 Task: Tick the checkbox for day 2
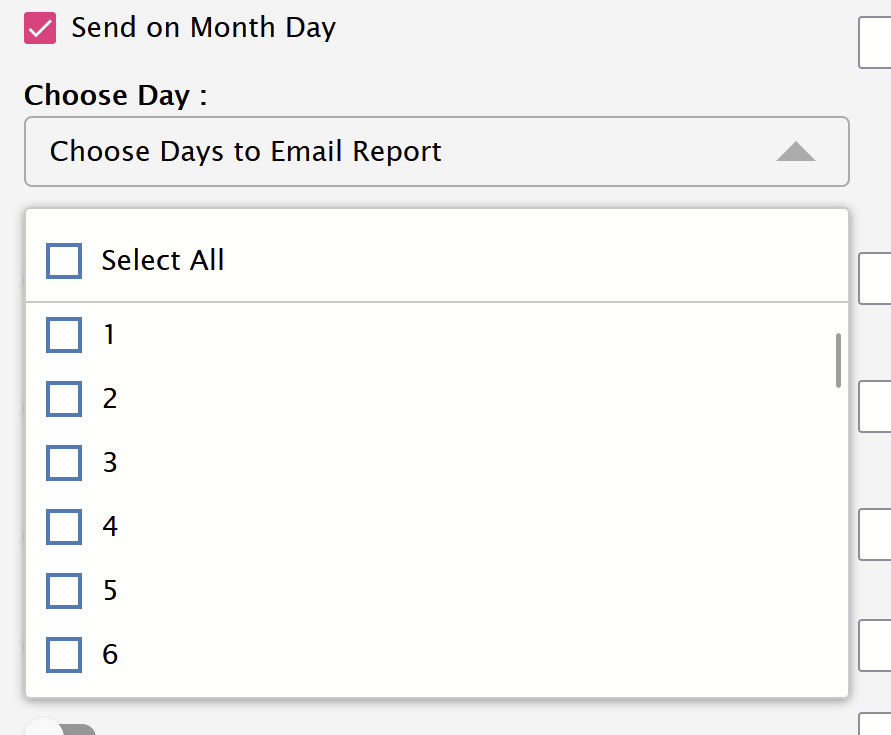point(64,399)
